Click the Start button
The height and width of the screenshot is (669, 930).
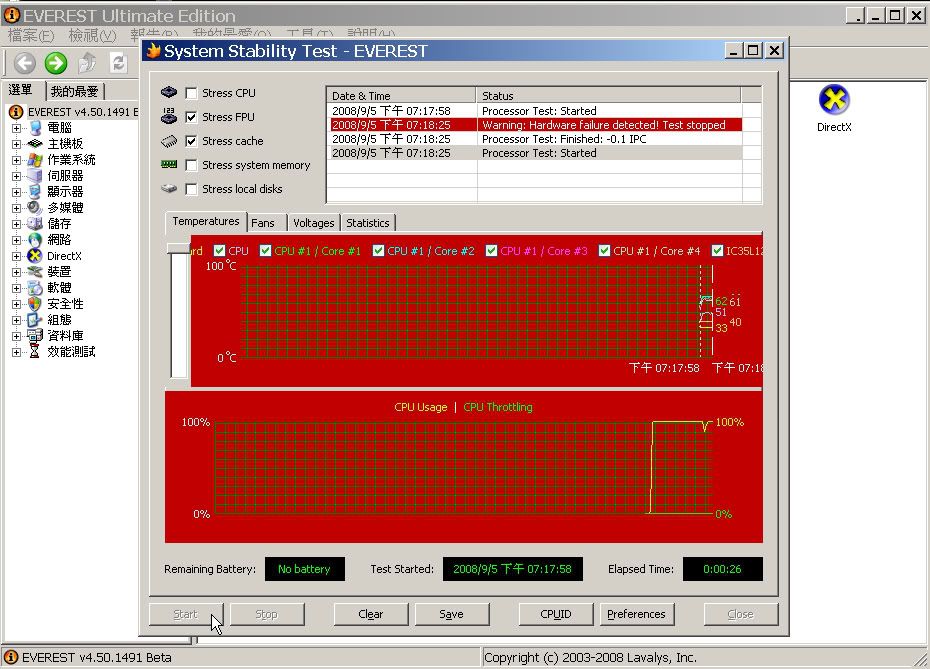(x=186, y=614)
